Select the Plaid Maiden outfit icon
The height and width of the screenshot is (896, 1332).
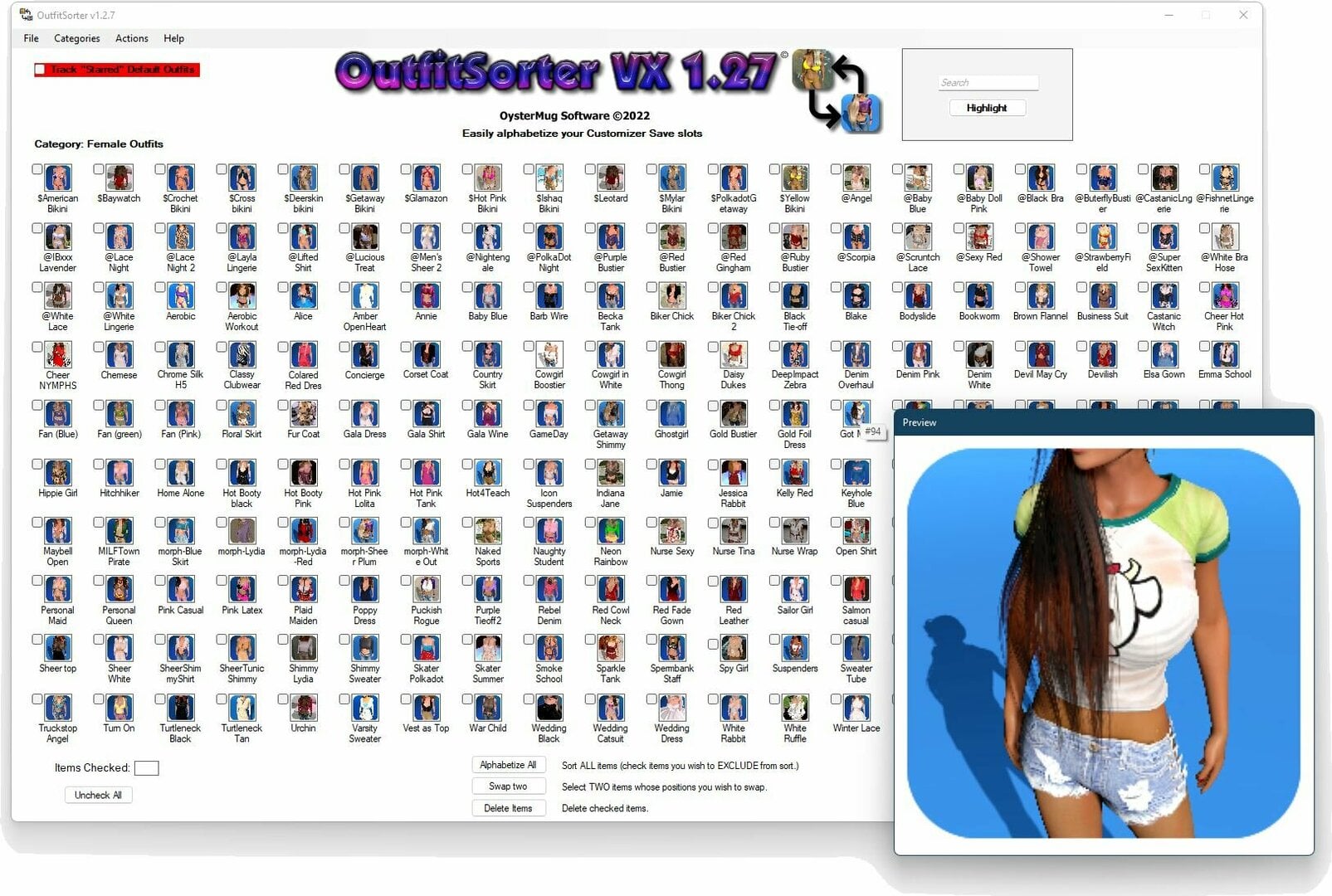303,590
